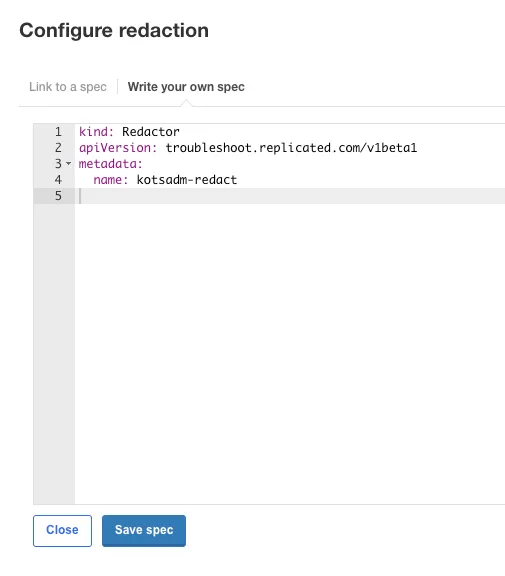Click line number 1 in the gutter

click(x=58, y=132)
